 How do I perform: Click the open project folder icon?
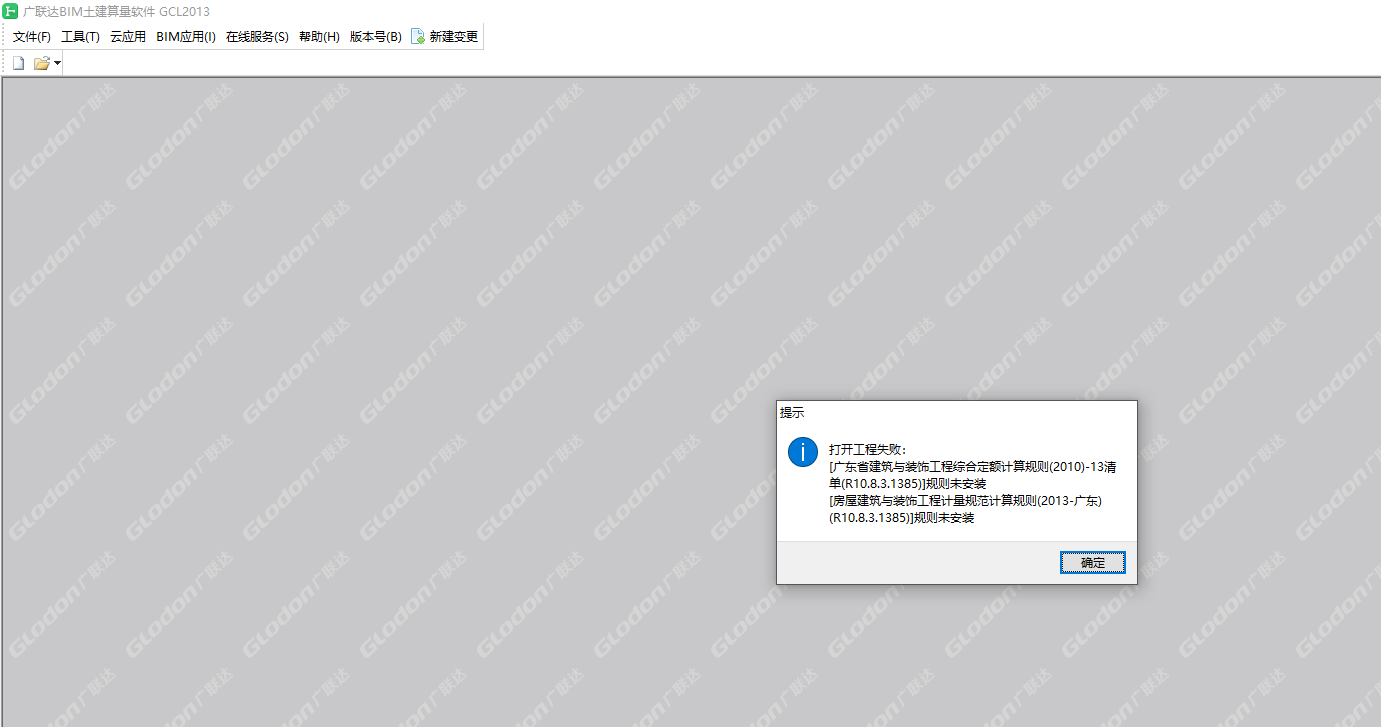(x=42, y=63)
